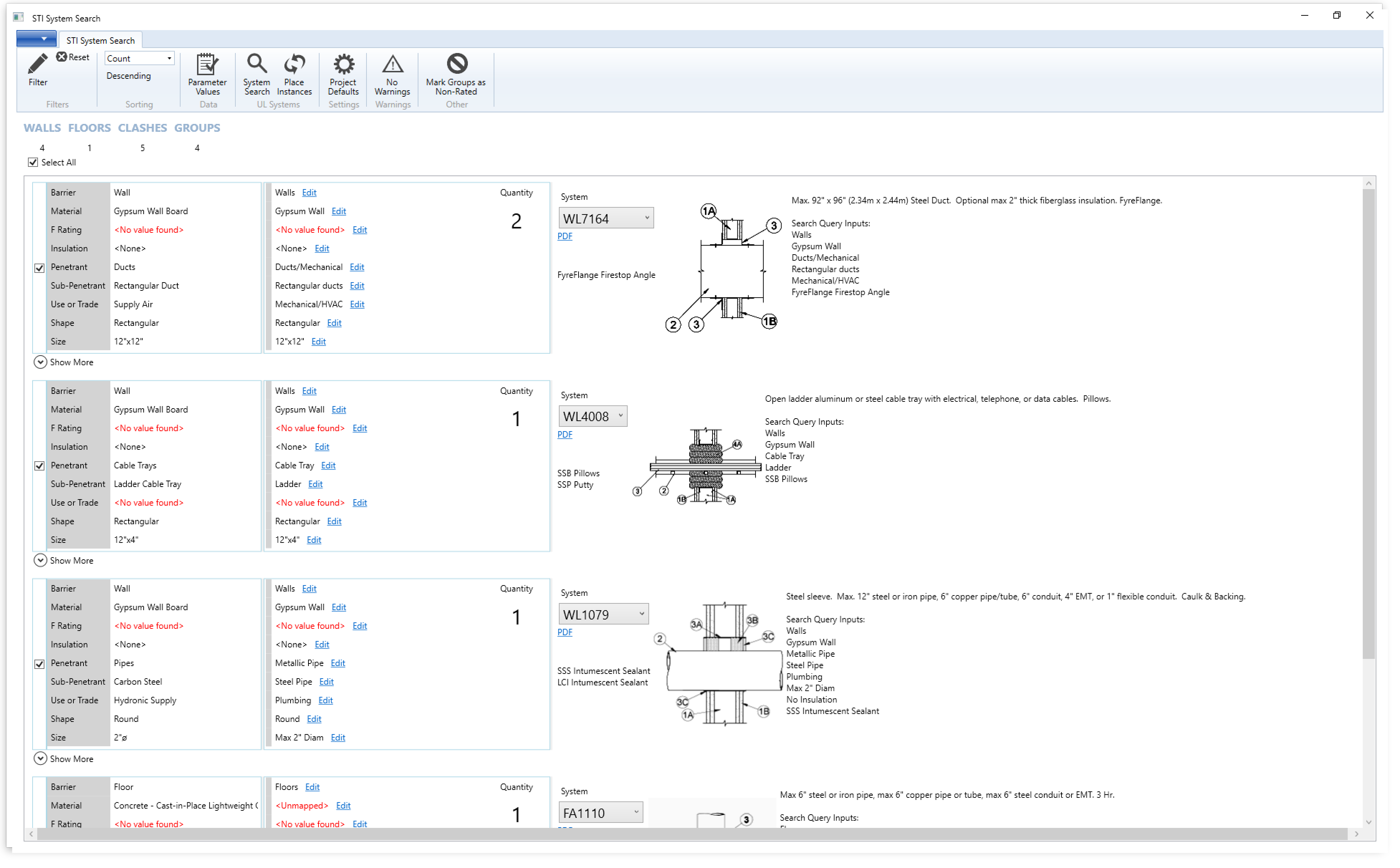1400x868 pixels.
Task: Click Edit next to Ducts/Mechanical
Action: coord(356,267)
